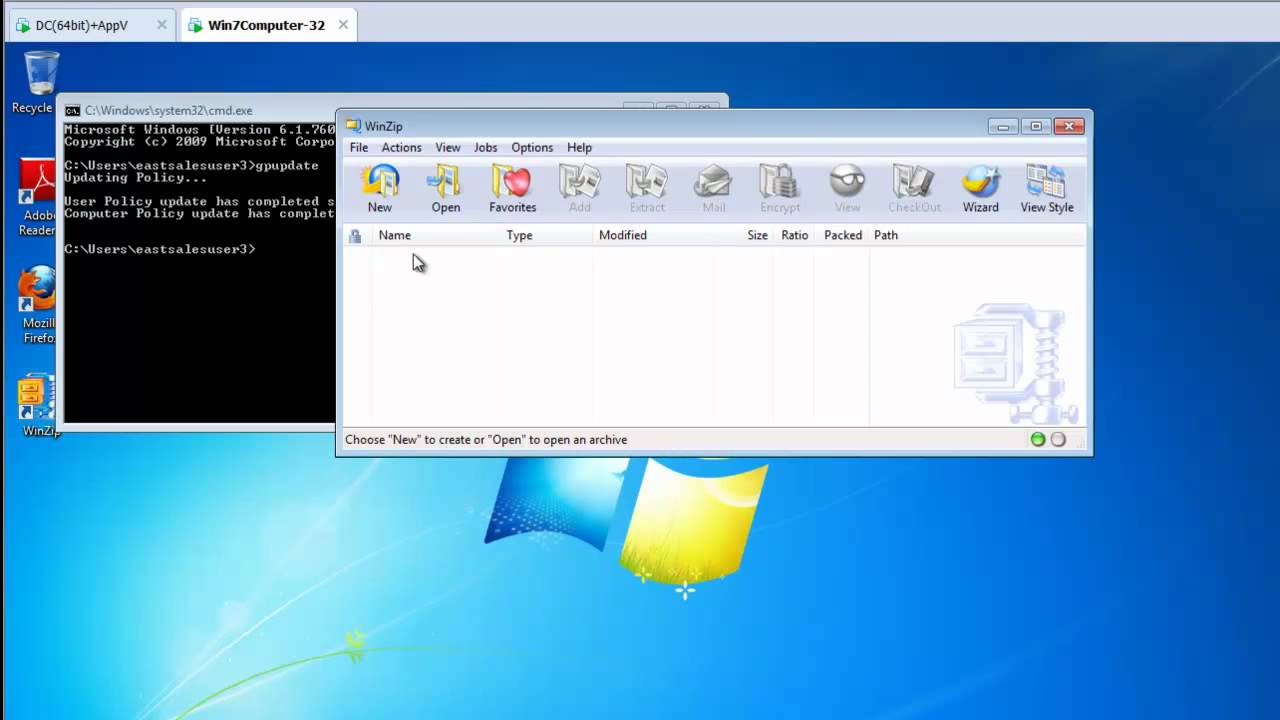Click the gray status light in WinZip
Screen dimensions: 1280x720
[1058, 439]
